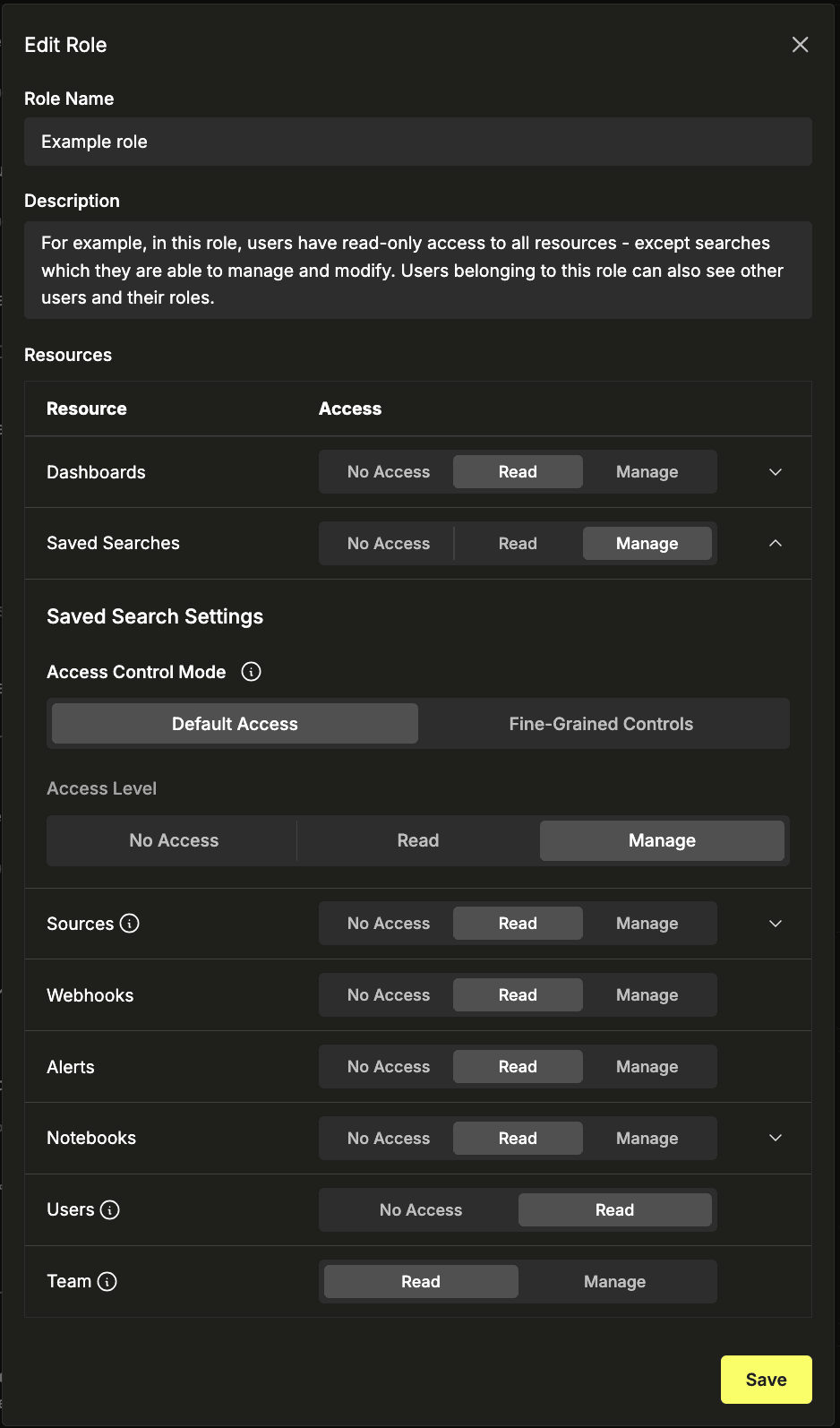Image resolution: width=840 pixels, height=1428 pixels.
Task: Select the Default Access mode tab
Action: pos(235,724)
